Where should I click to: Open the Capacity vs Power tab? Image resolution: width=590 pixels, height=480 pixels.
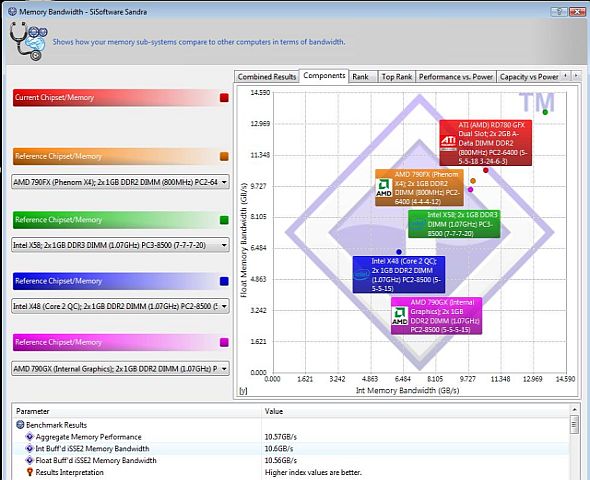click(x=529, y=77)
